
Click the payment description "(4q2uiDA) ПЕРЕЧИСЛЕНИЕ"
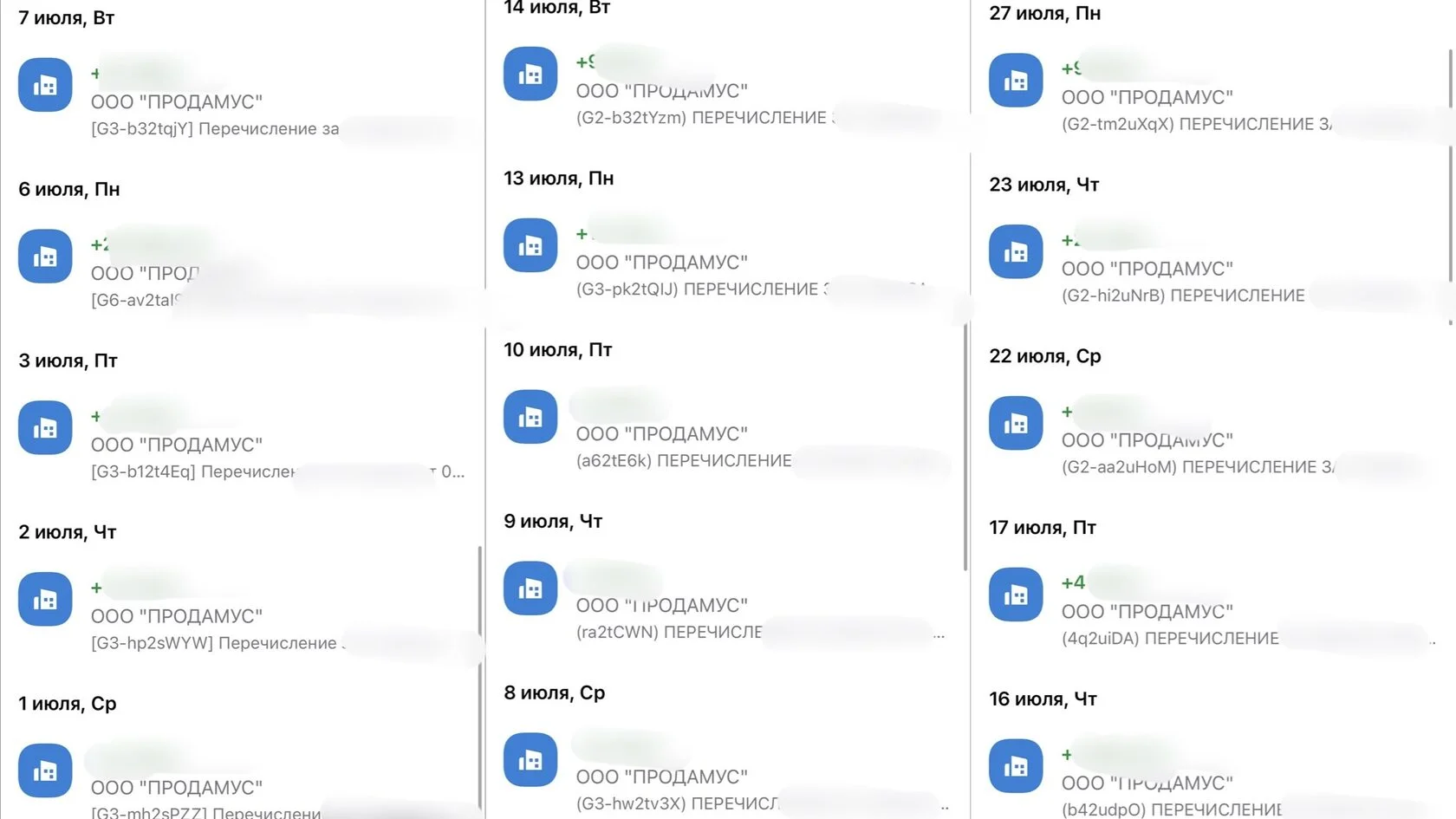pos(1170,639)
